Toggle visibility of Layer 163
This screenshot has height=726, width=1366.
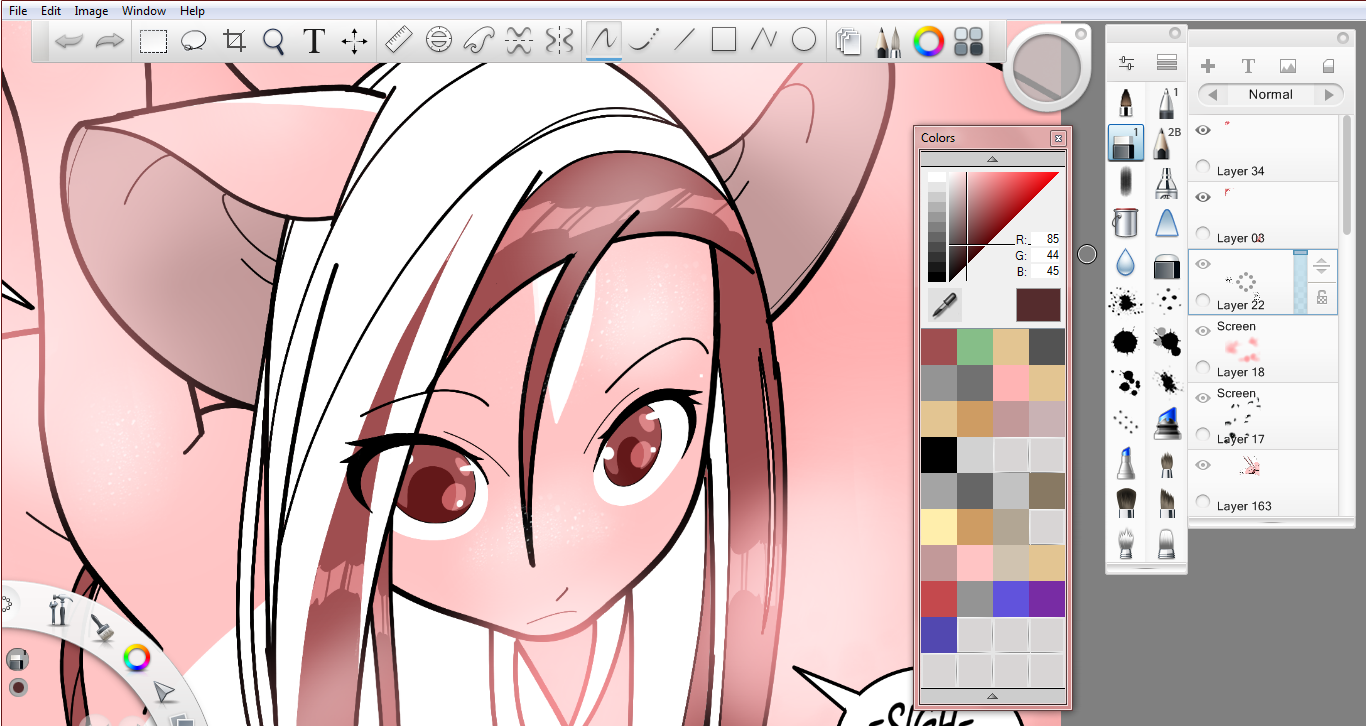coord(1203,465)
